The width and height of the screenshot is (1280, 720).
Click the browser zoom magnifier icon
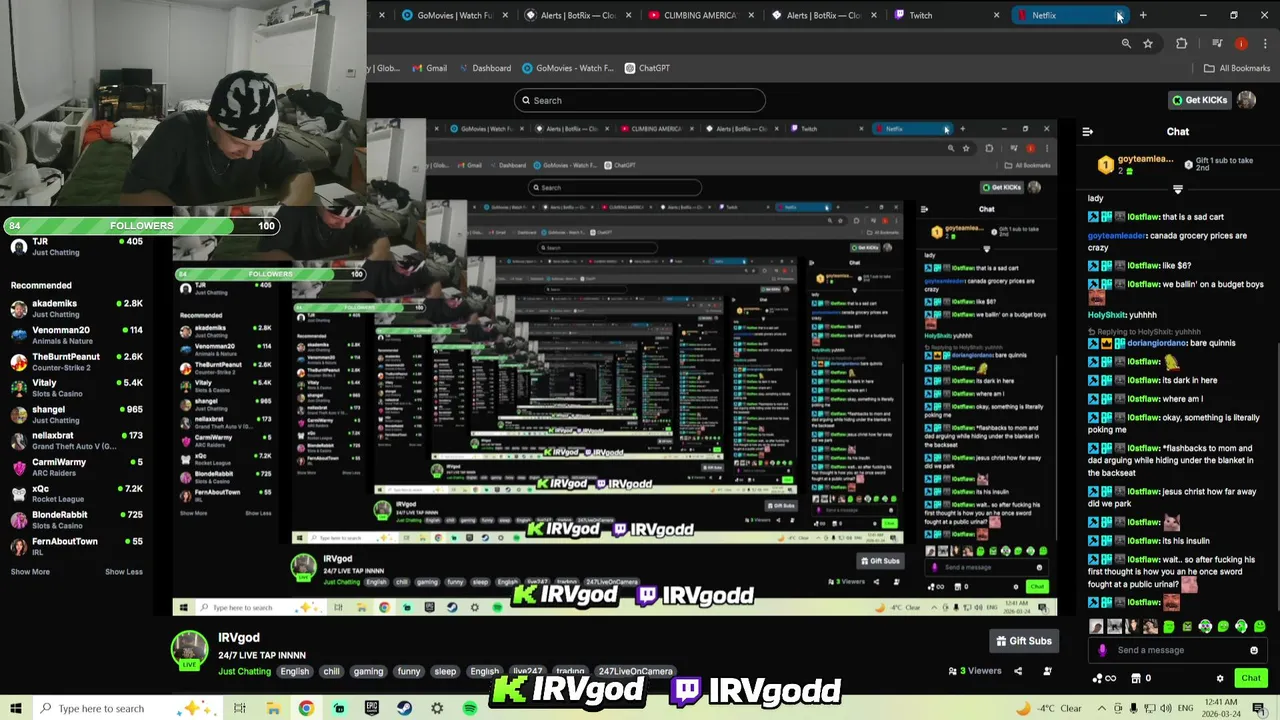coord(1126,43)
